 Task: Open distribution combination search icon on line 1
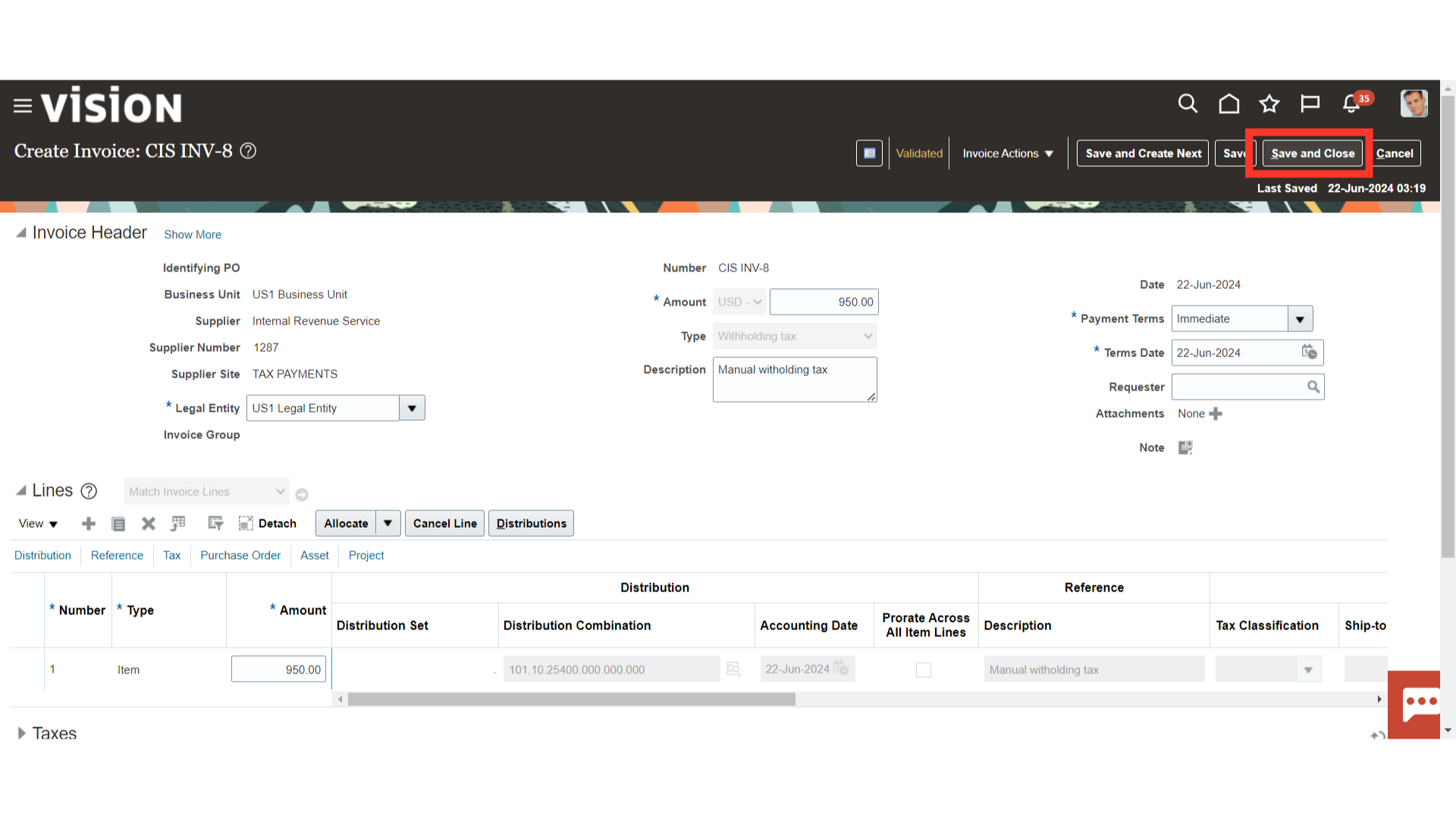click(733, 669)
